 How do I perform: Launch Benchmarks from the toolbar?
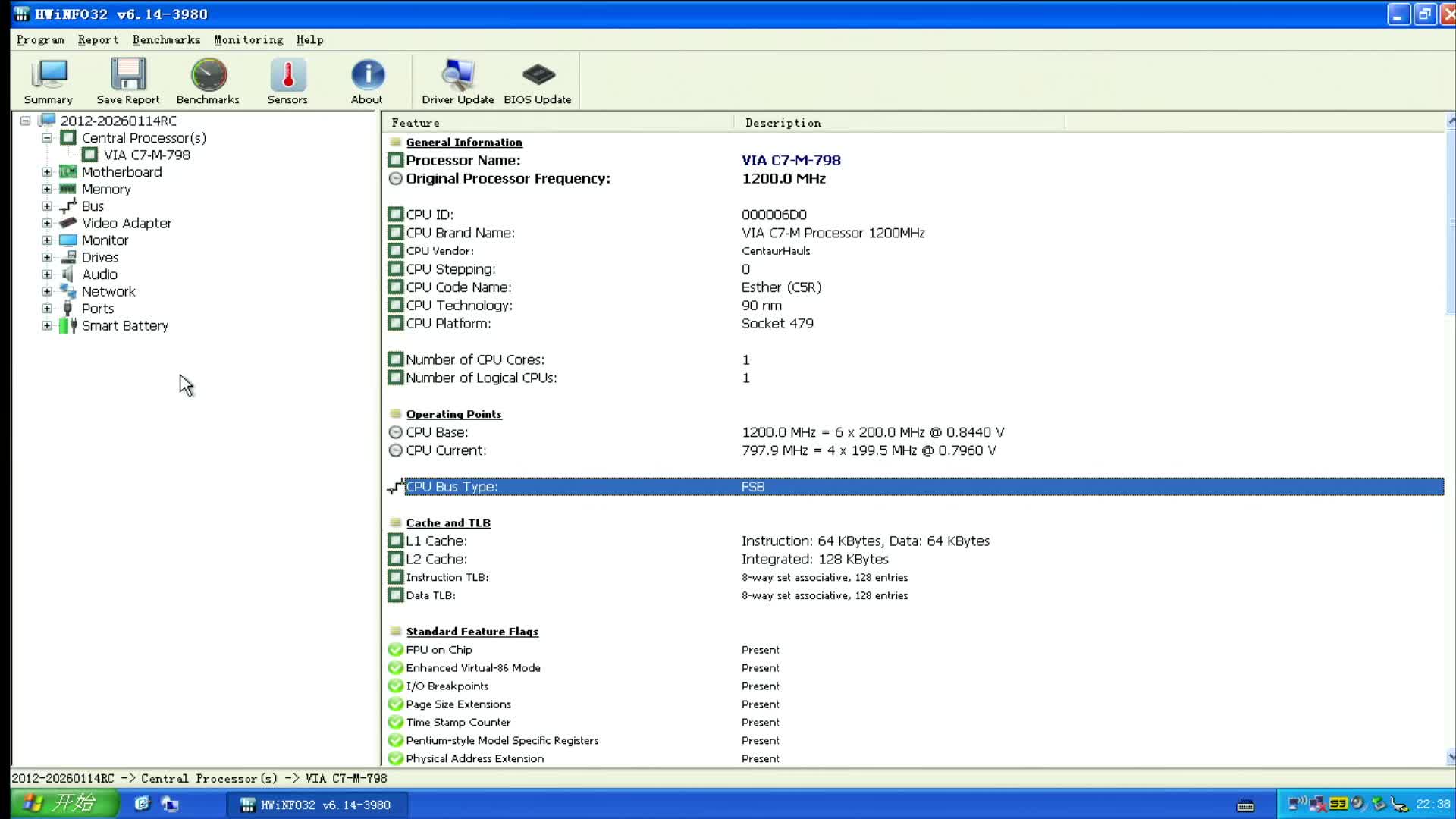(x=208, y=75)
